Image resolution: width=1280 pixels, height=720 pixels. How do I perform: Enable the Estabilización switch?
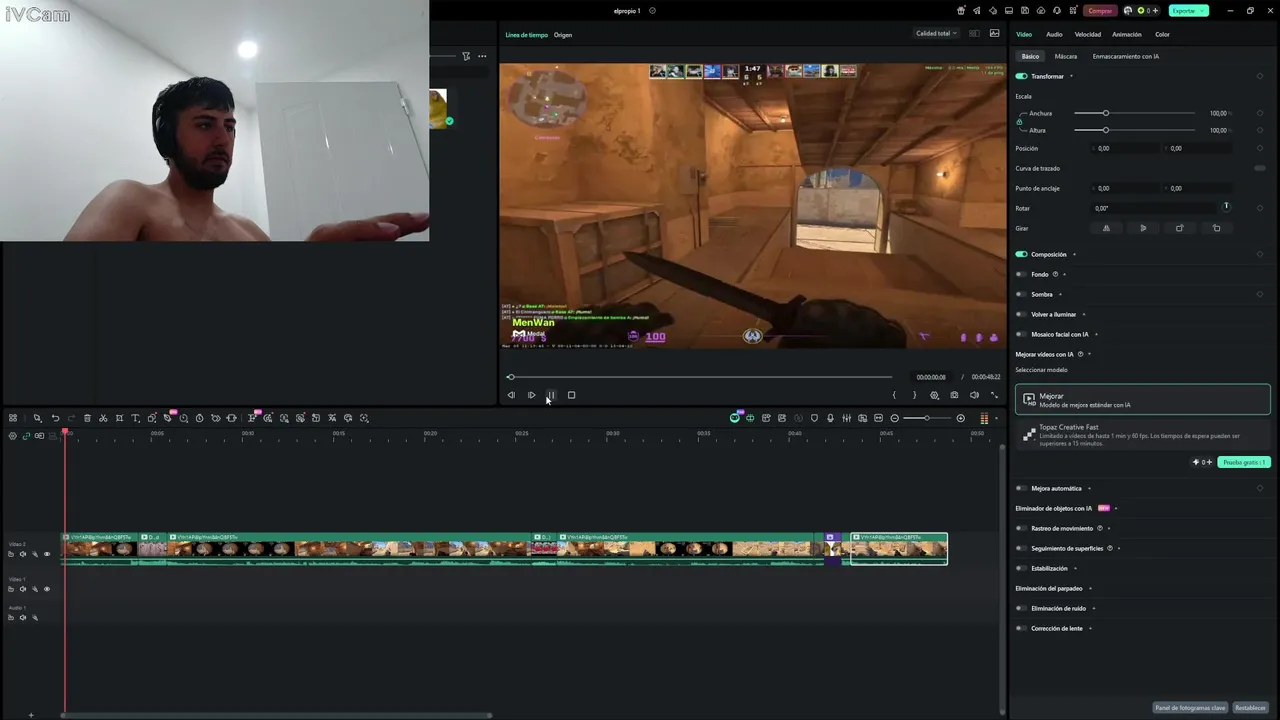coord(1021,568)
